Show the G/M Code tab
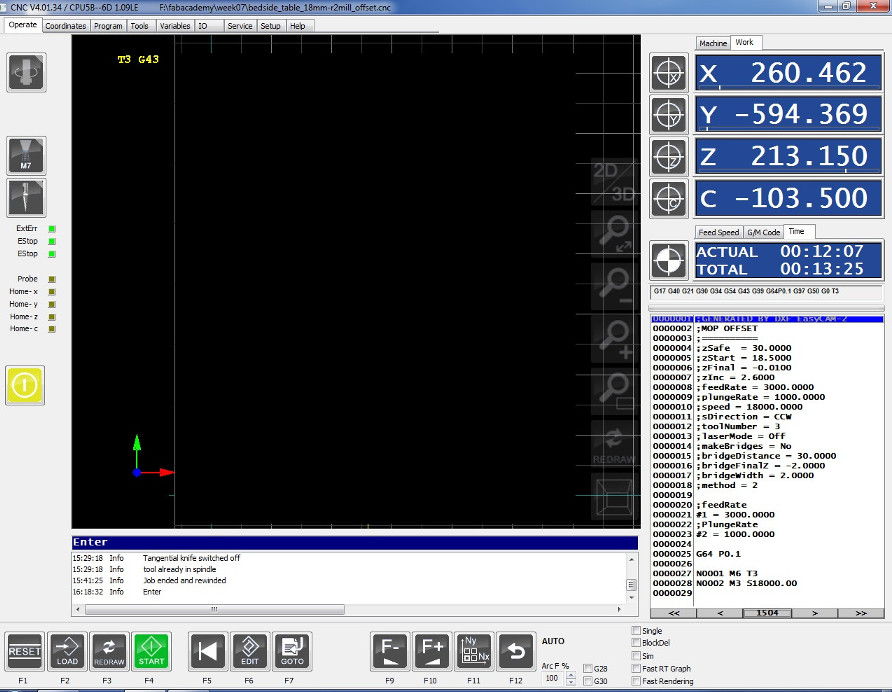Viewport: 892px width, 692px height. pyautogui.click(x=763, y=232)
